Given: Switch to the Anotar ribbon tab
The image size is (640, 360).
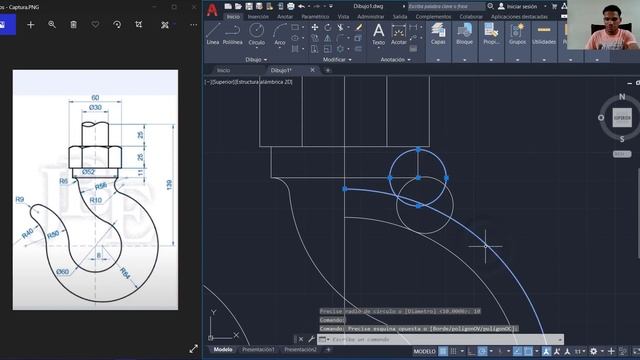Looking at the screenshot, I should (285, 17).
